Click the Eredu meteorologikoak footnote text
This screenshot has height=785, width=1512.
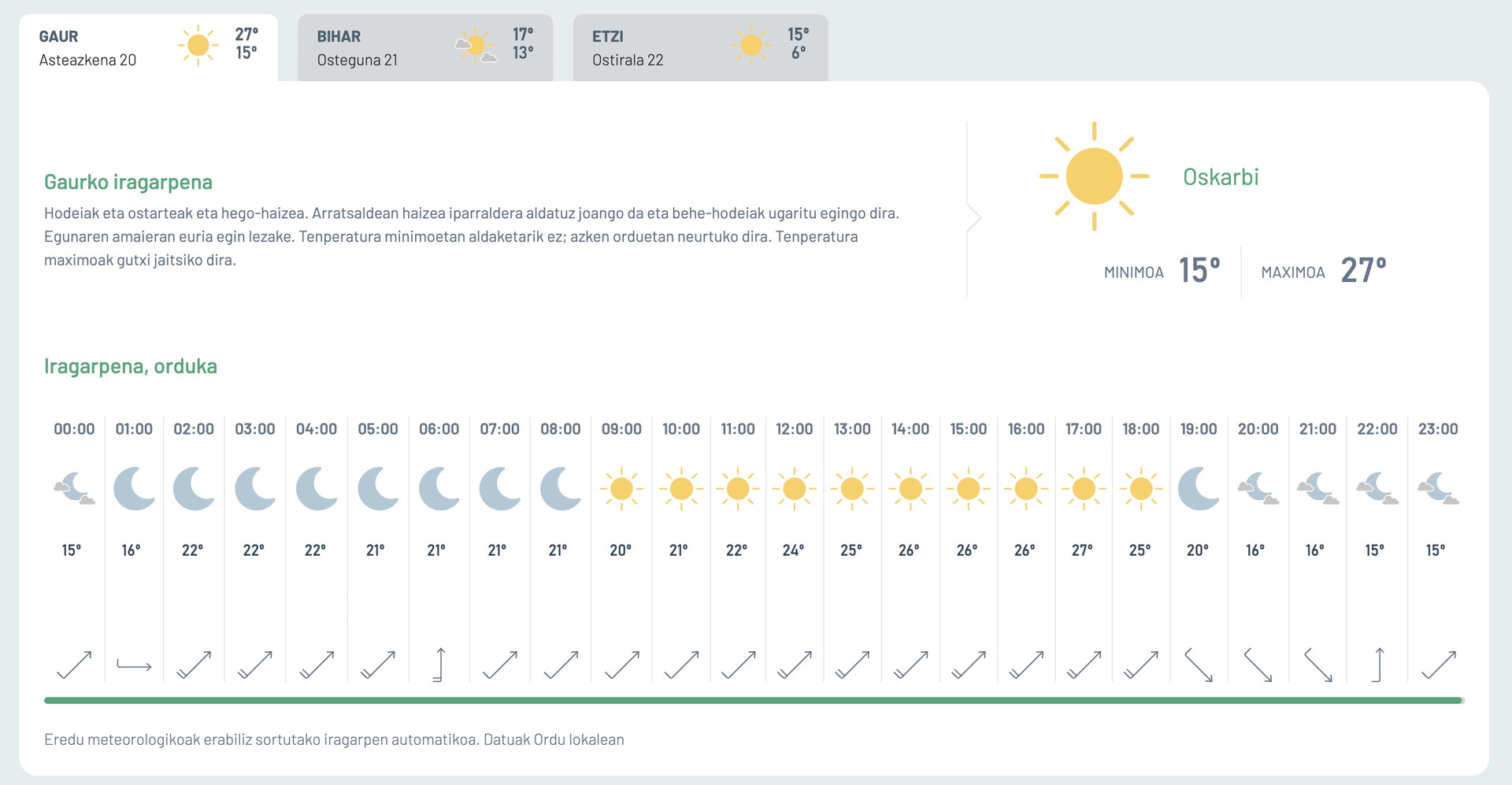(334, 739)
